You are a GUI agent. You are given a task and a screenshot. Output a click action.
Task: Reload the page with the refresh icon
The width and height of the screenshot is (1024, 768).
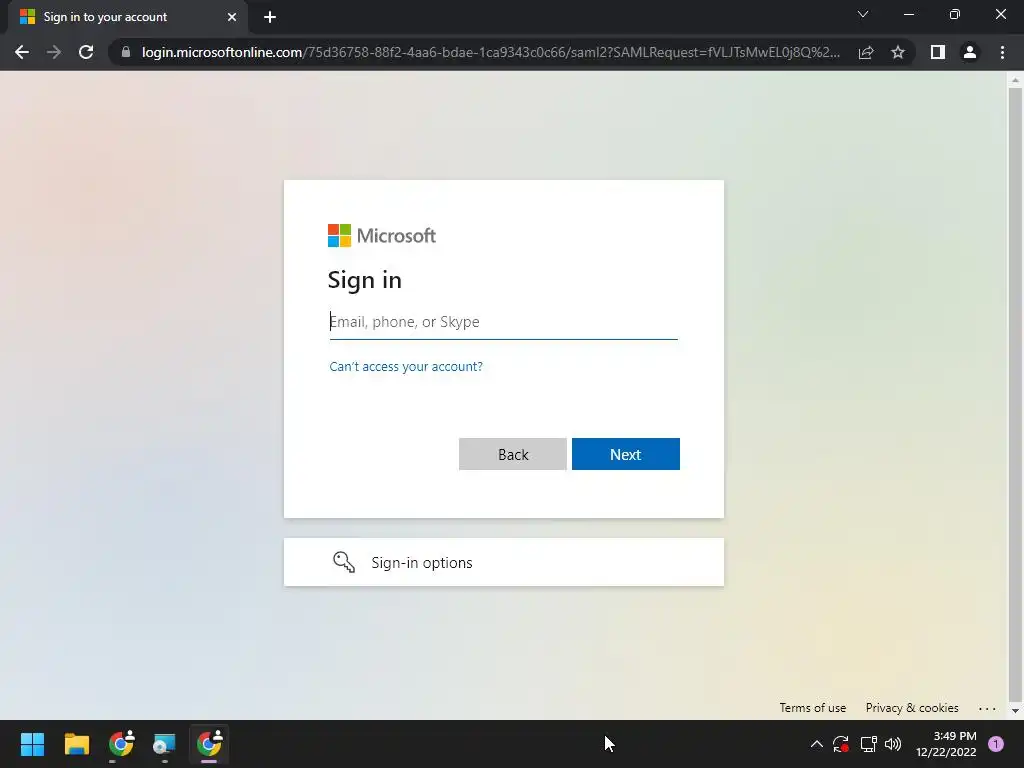pos(86,52)
